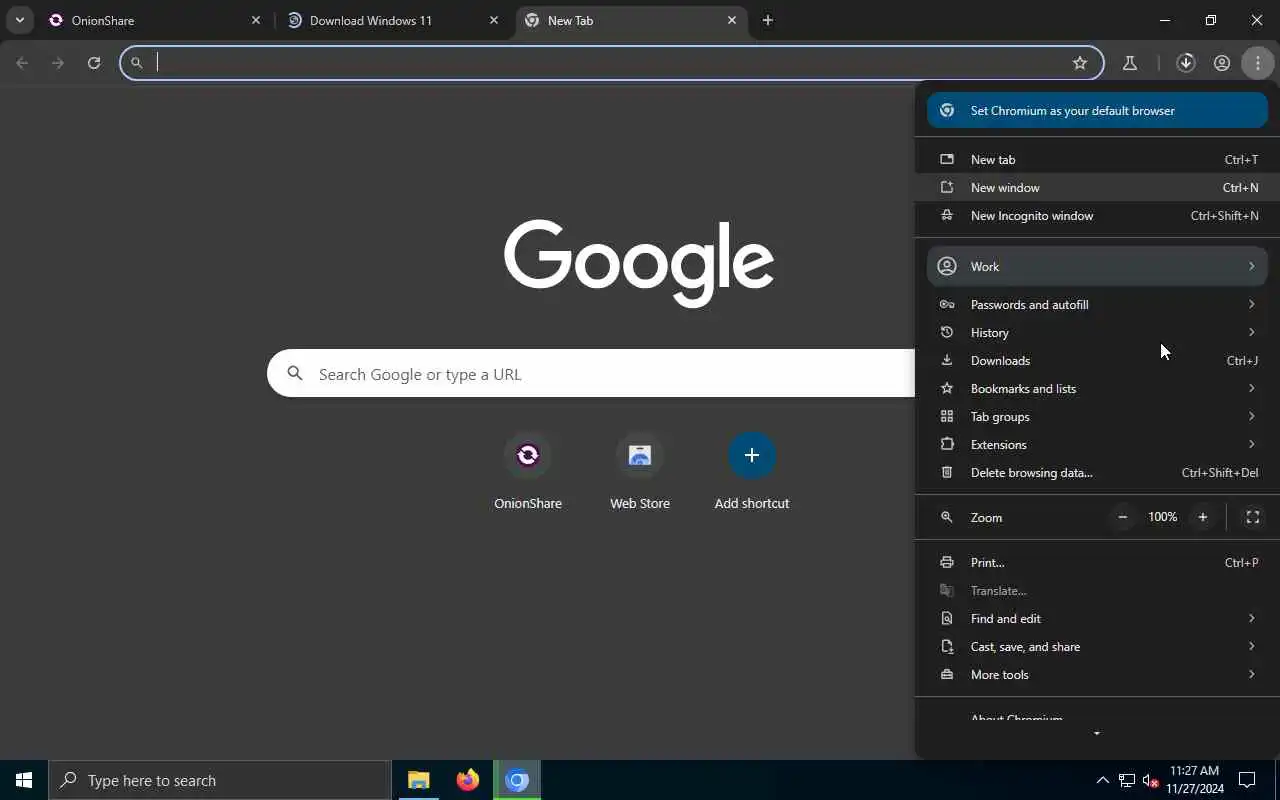Image resolution: width=1280 pixels, height=800 pixels.
Task: Click the Google search box
Action: point(591,374)
